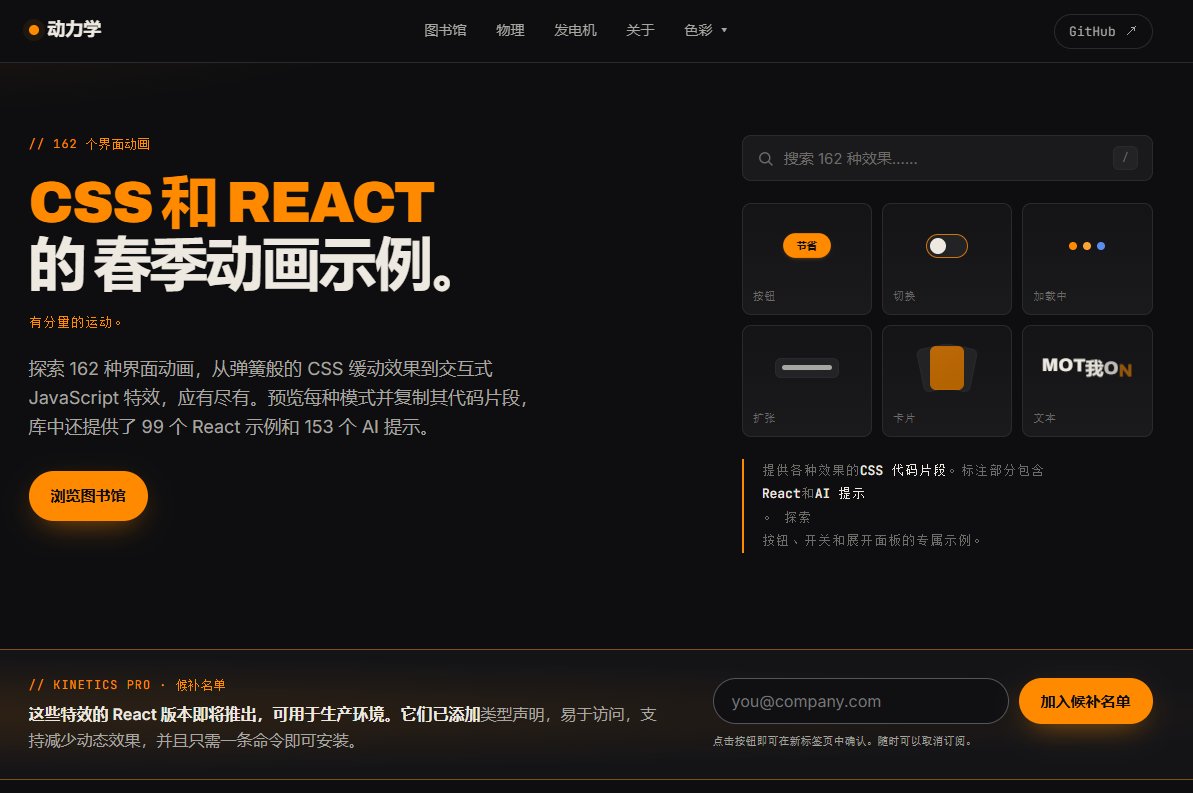This screenshot has width=1193, height=793.
Task: Click the orange tilted card preview
Action: (x=946, y=368)
